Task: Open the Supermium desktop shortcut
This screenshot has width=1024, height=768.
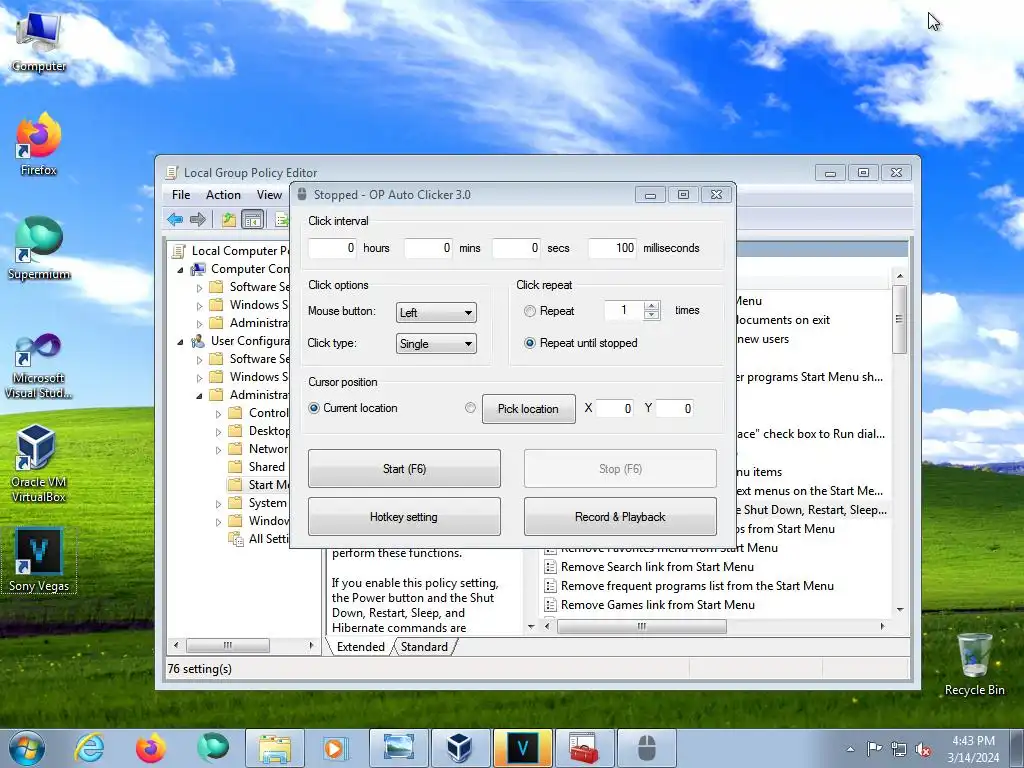Action: point(39,248)
